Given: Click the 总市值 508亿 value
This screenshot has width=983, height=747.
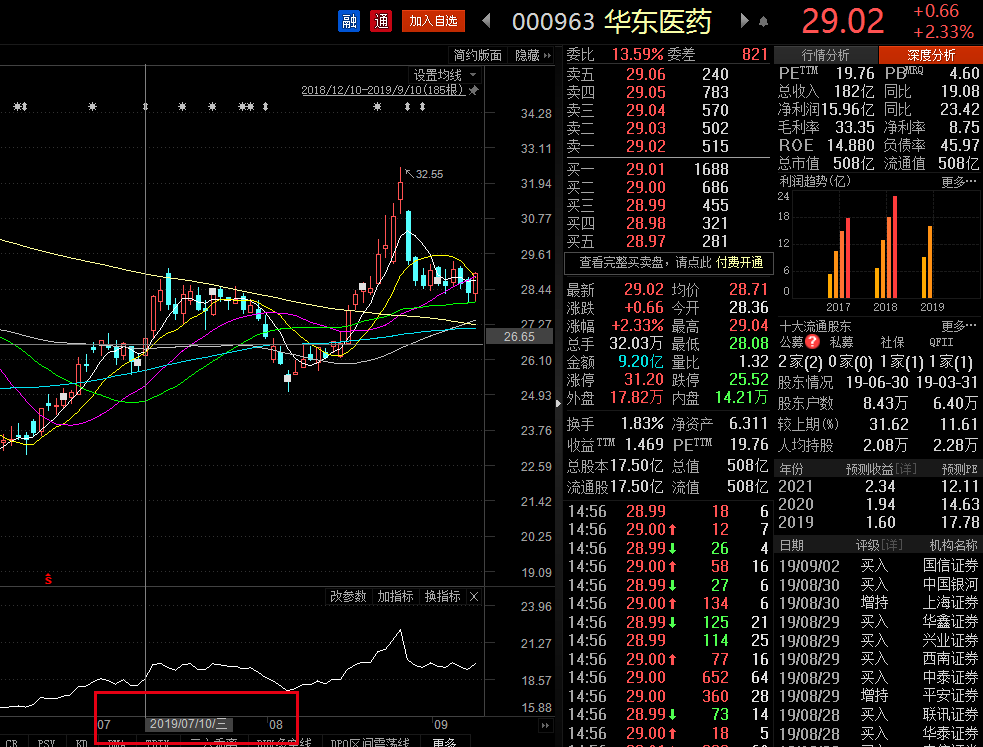Looking at the screenshot, I should pyautogui.click(x=853, y=164).
